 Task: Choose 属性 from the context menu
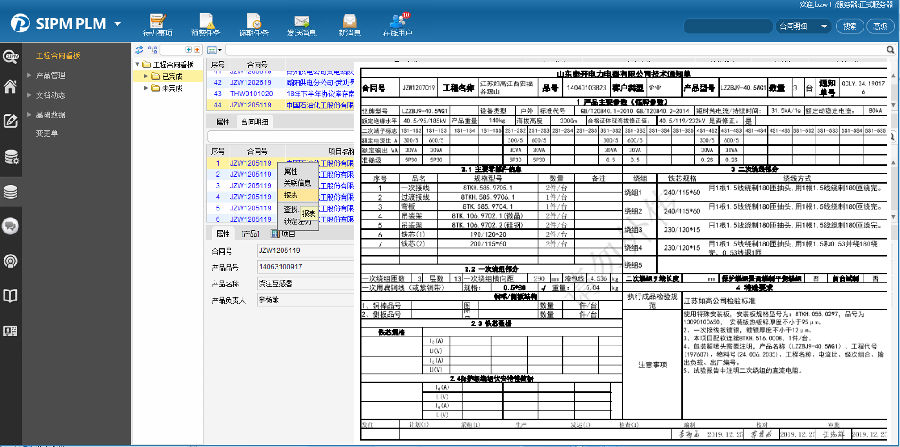tap(291, 172)
